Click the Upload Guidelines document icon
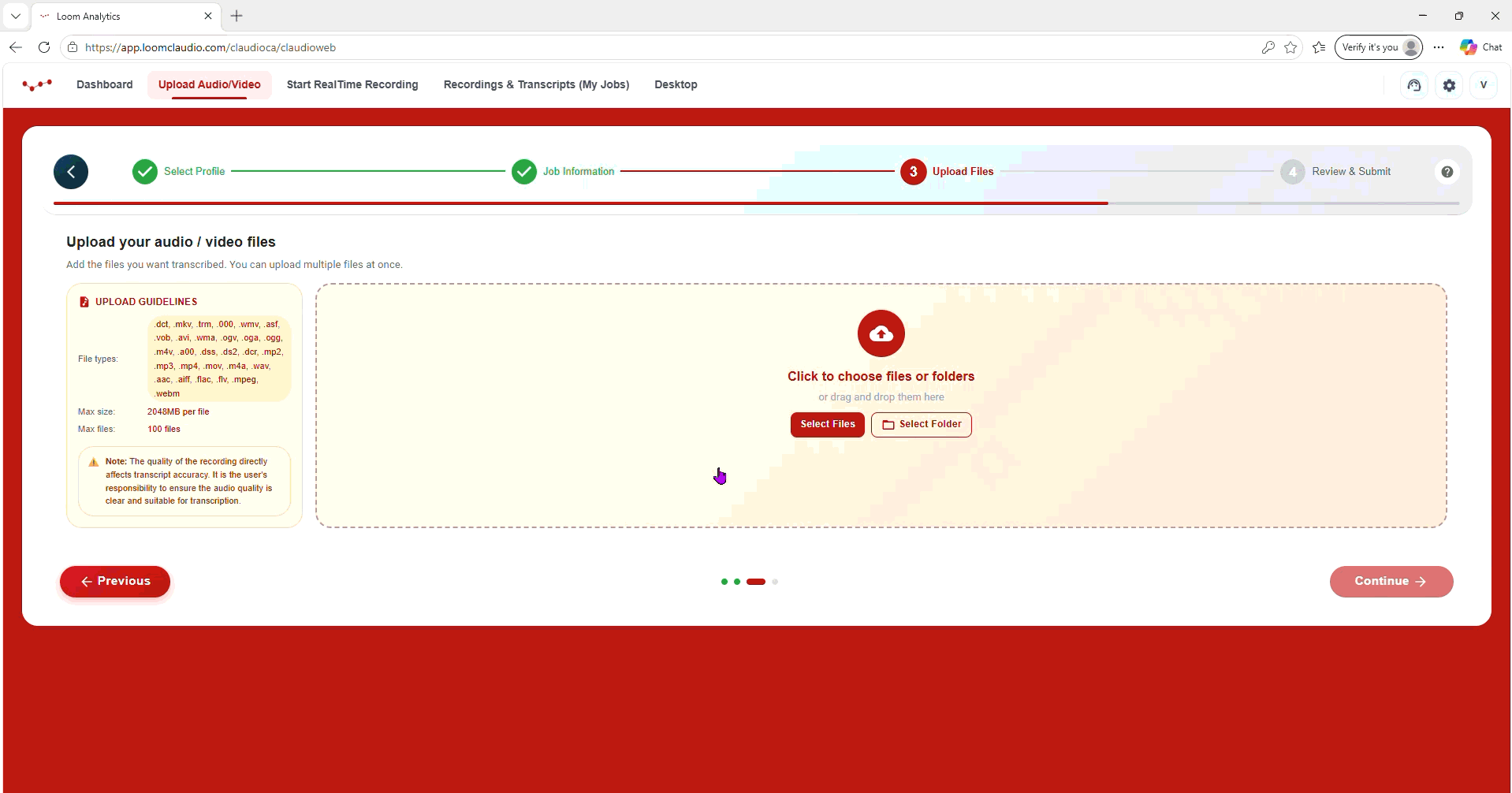 pos(84,302)
